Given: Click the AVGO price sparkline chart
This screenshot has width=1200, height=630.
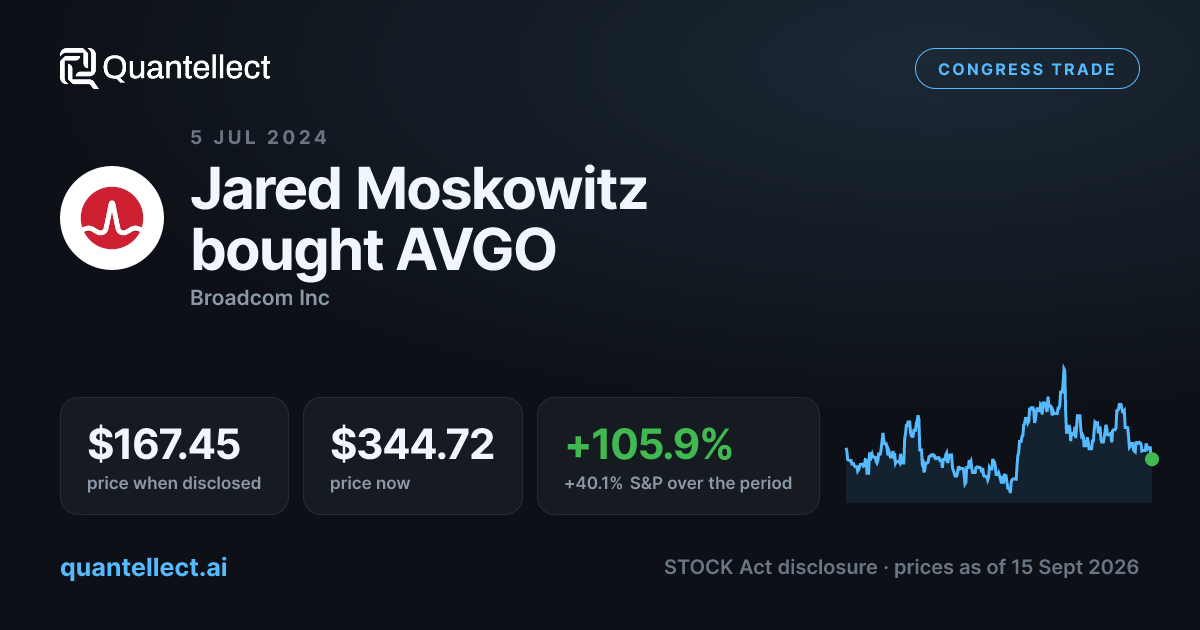Looking at the screenshot, I should point(1000,432).
